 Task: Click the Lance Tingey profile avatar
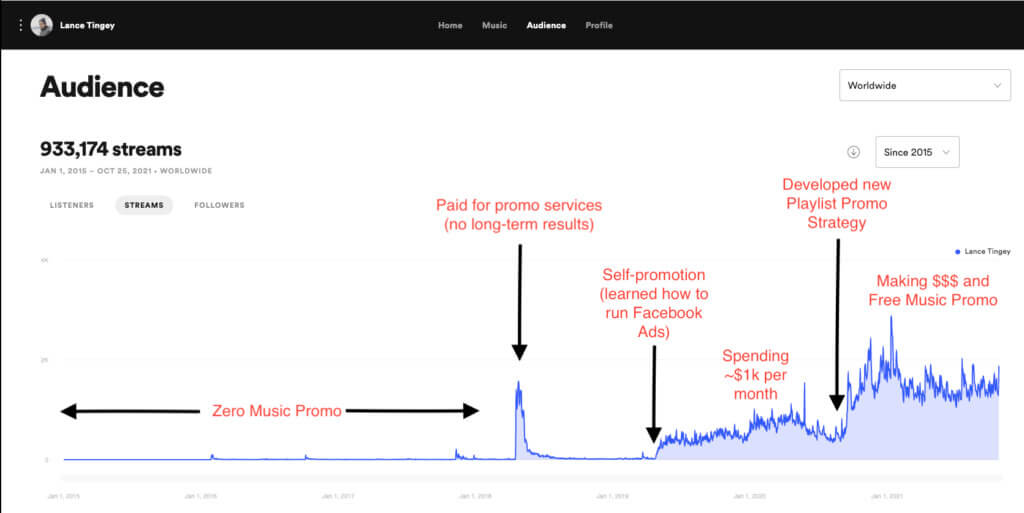pyautogui.click(x=42, y=25)
